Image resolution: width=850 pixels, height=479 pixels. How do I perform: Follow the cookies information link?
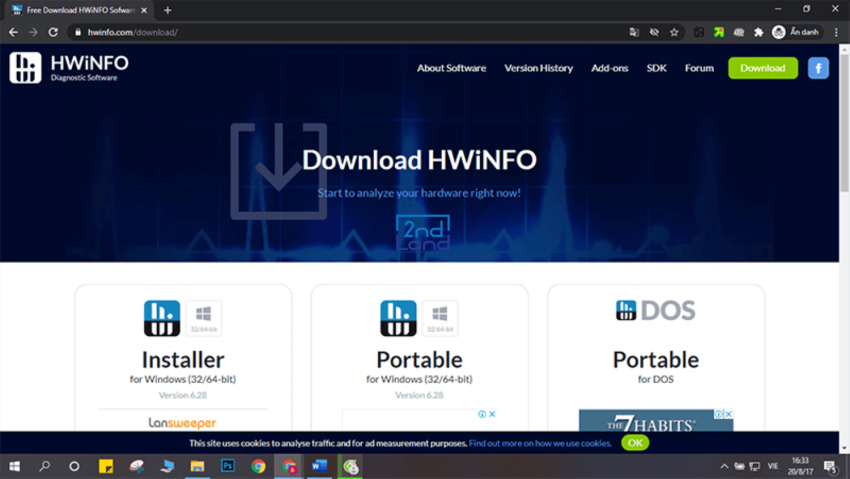[540, 443]
